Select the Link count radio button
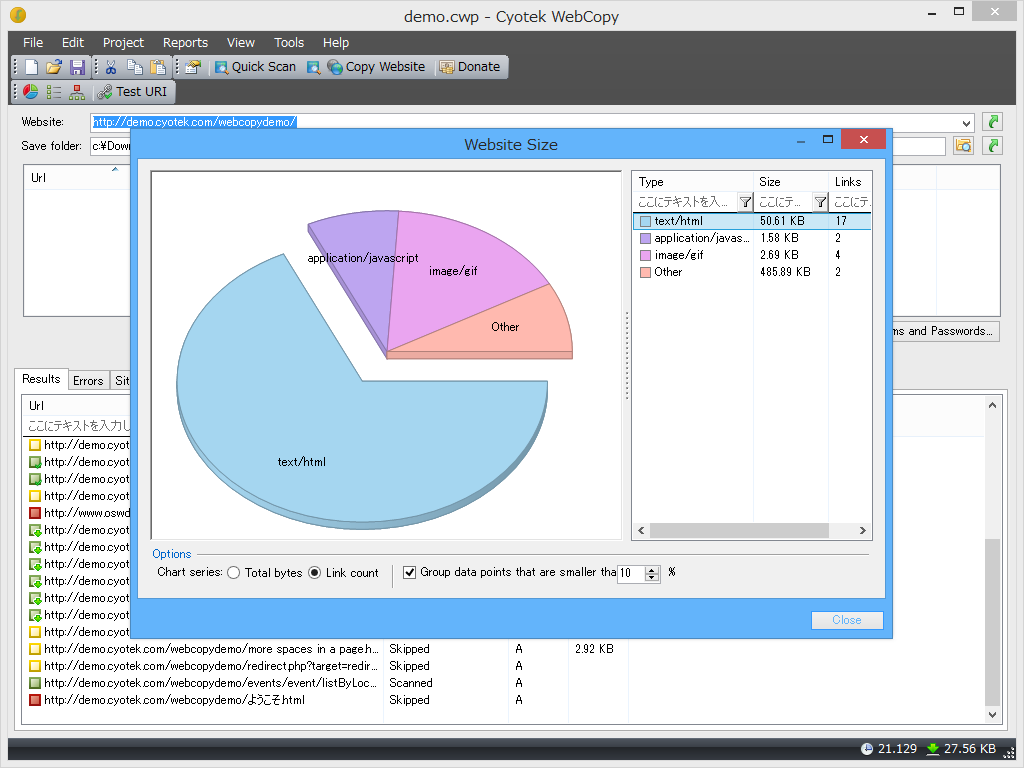This screenshot has width=1024, height=768. pos(314,573)
